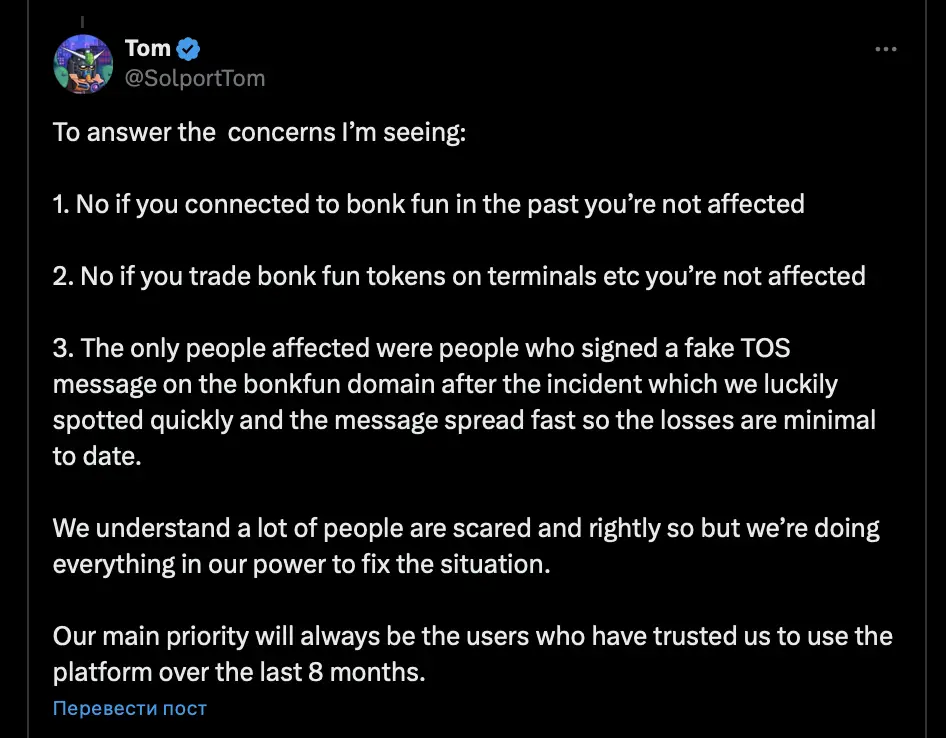Click the blue verified badge icon

pyautogui.click(x=188, y=48)
